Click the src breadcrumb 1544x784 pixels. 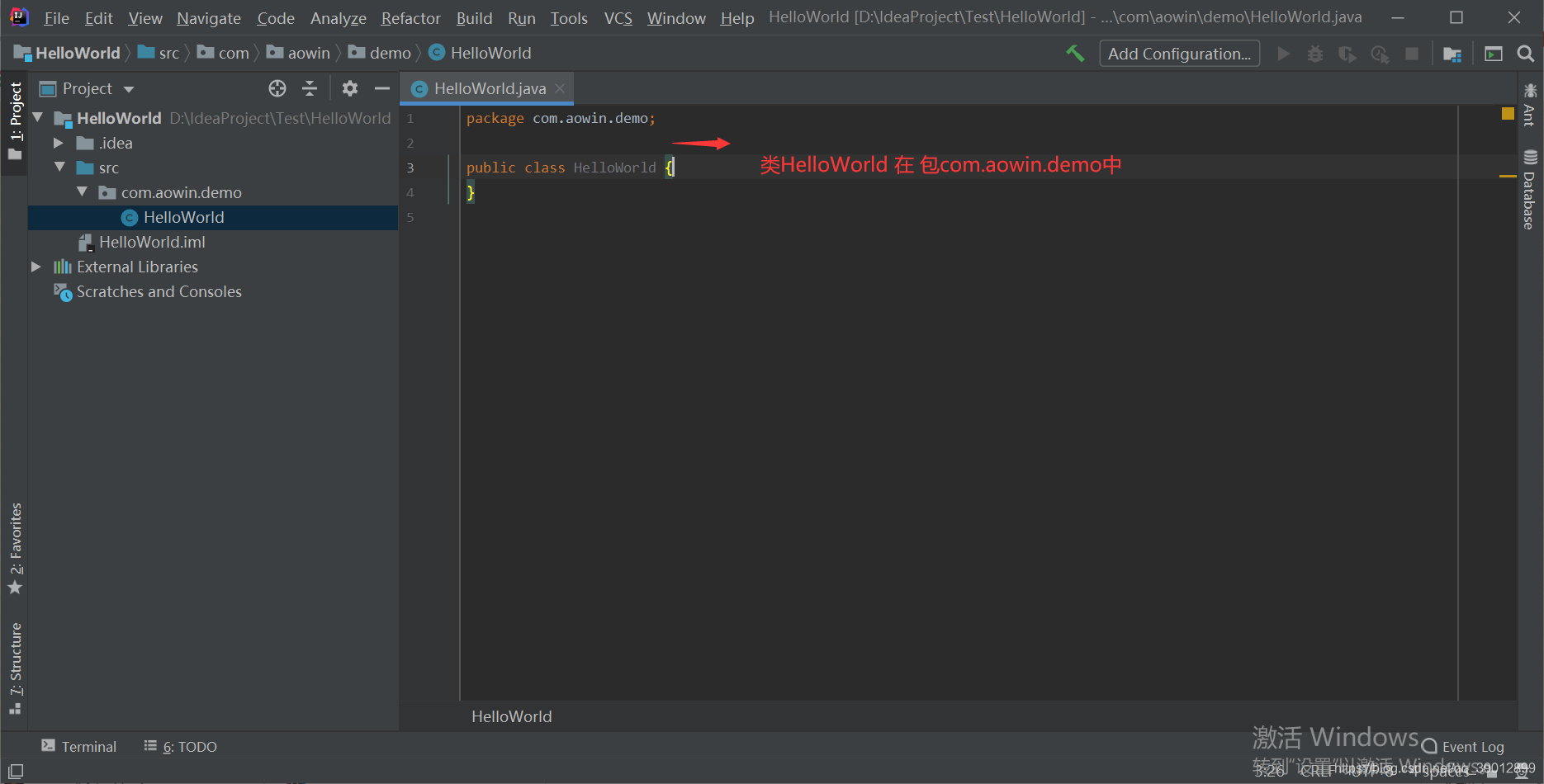click(159, 53)
